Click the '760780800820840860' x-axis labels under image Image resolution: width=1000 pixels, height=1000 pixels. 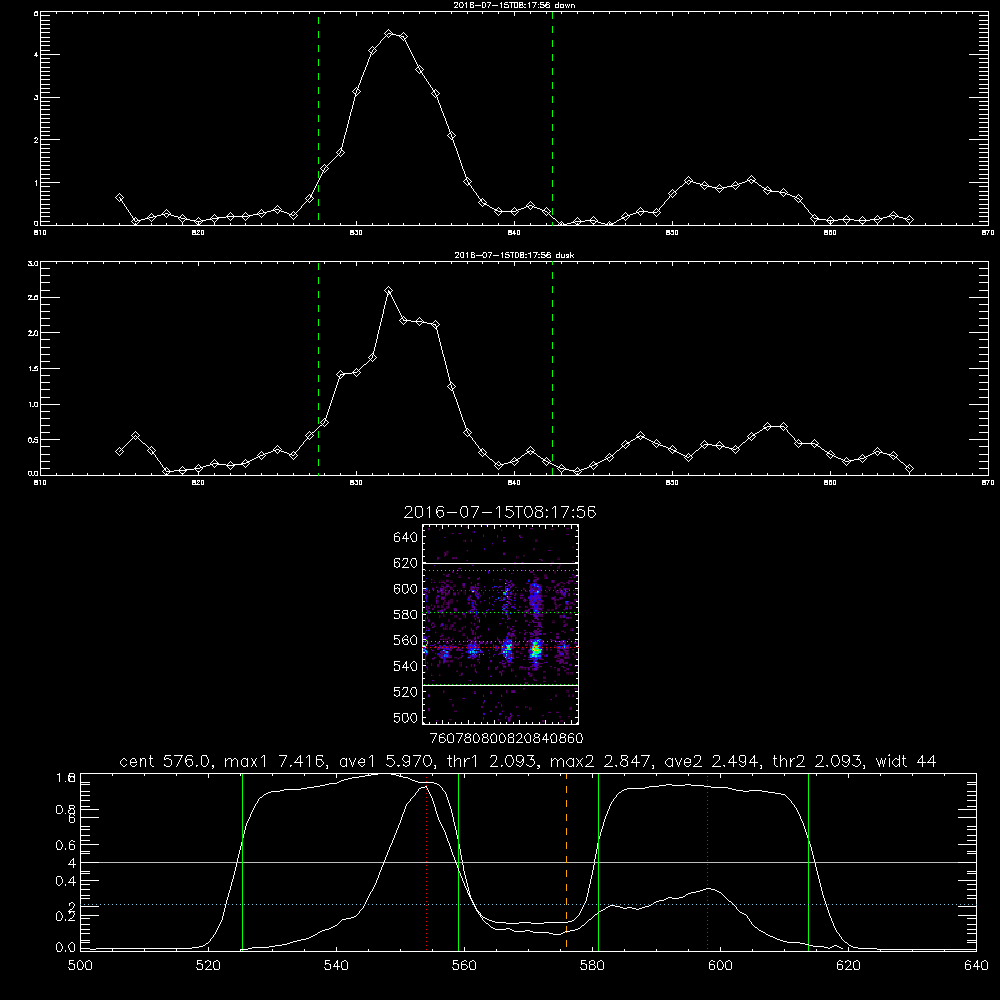coord(506,739)
